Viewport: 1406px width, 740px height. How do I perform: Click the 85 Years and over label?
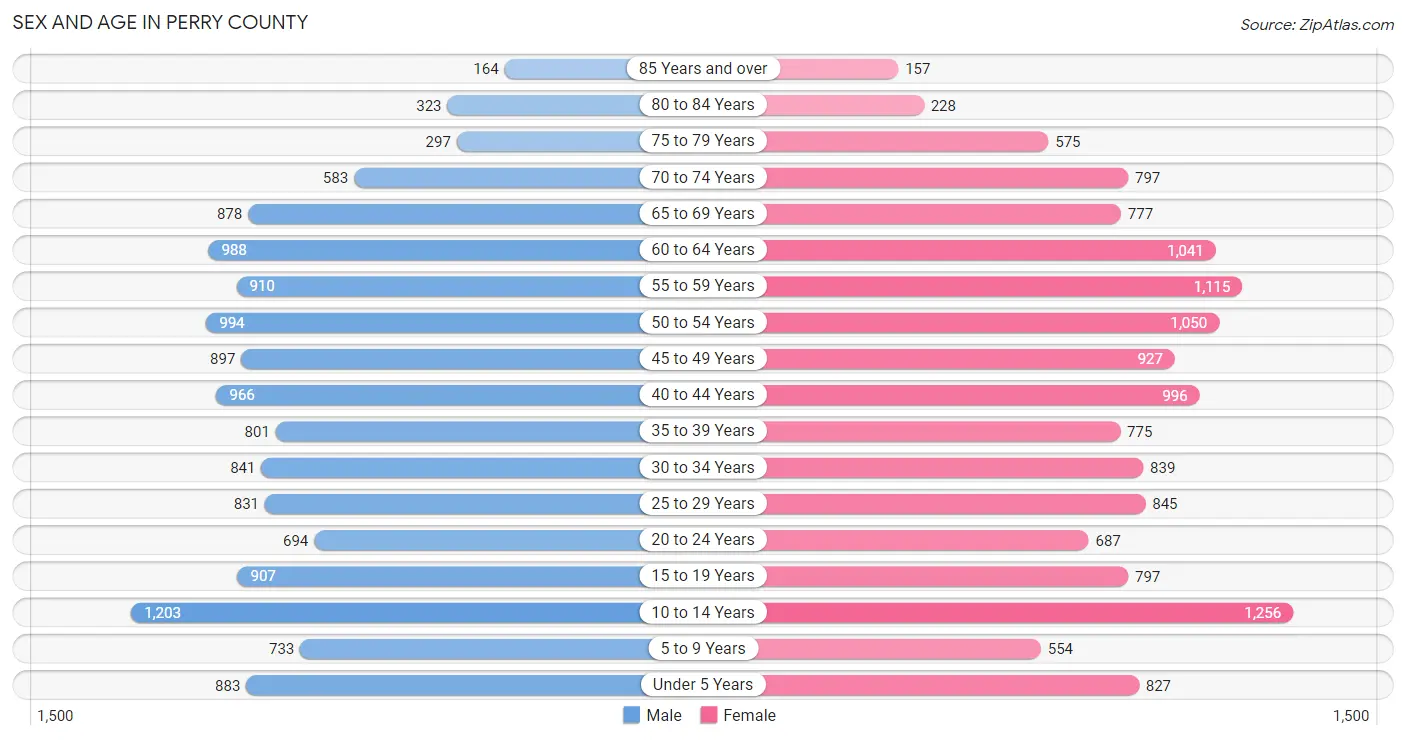(703, 68)
